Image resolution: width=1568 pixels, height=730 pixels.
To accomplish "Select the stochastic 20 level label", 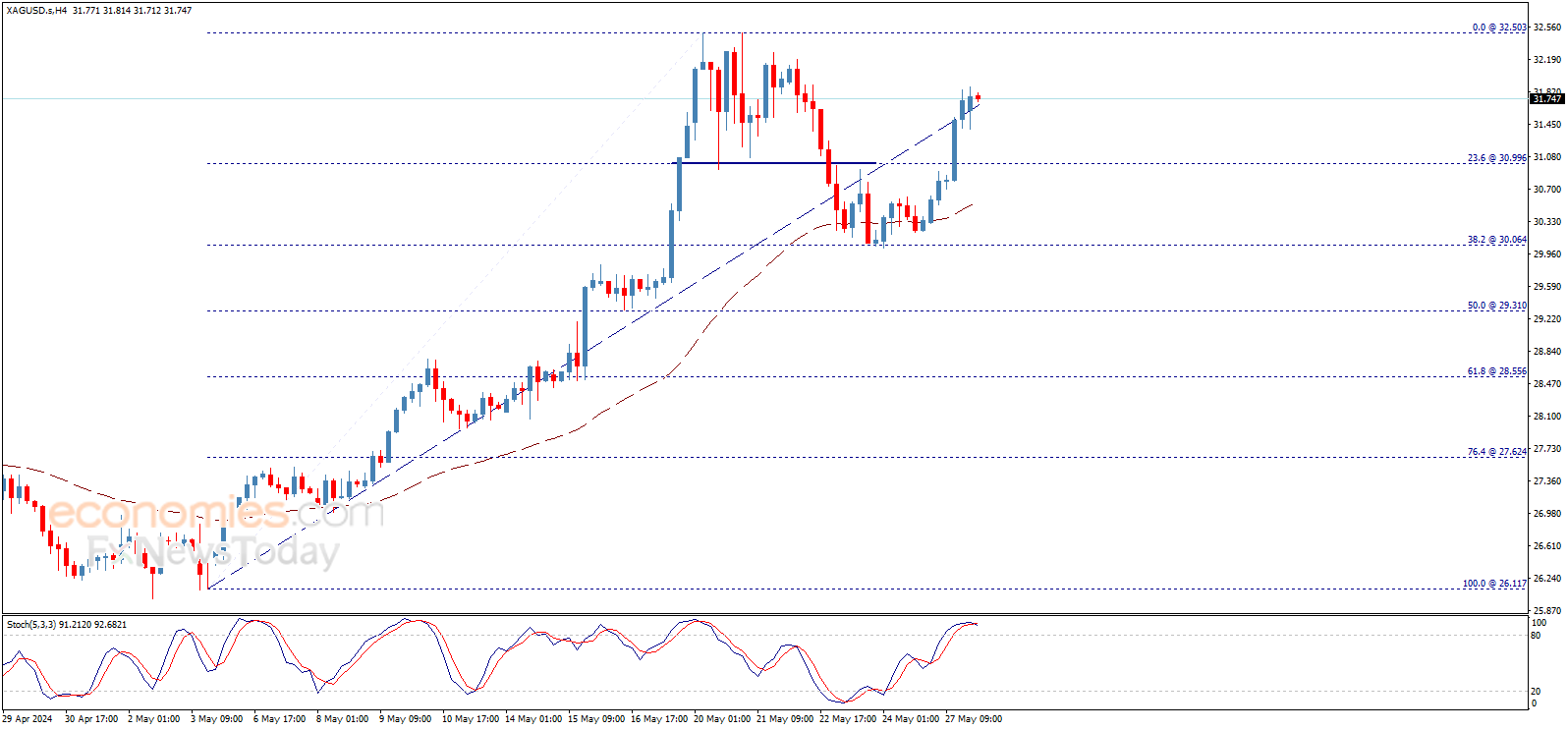I will (1536, 692).
